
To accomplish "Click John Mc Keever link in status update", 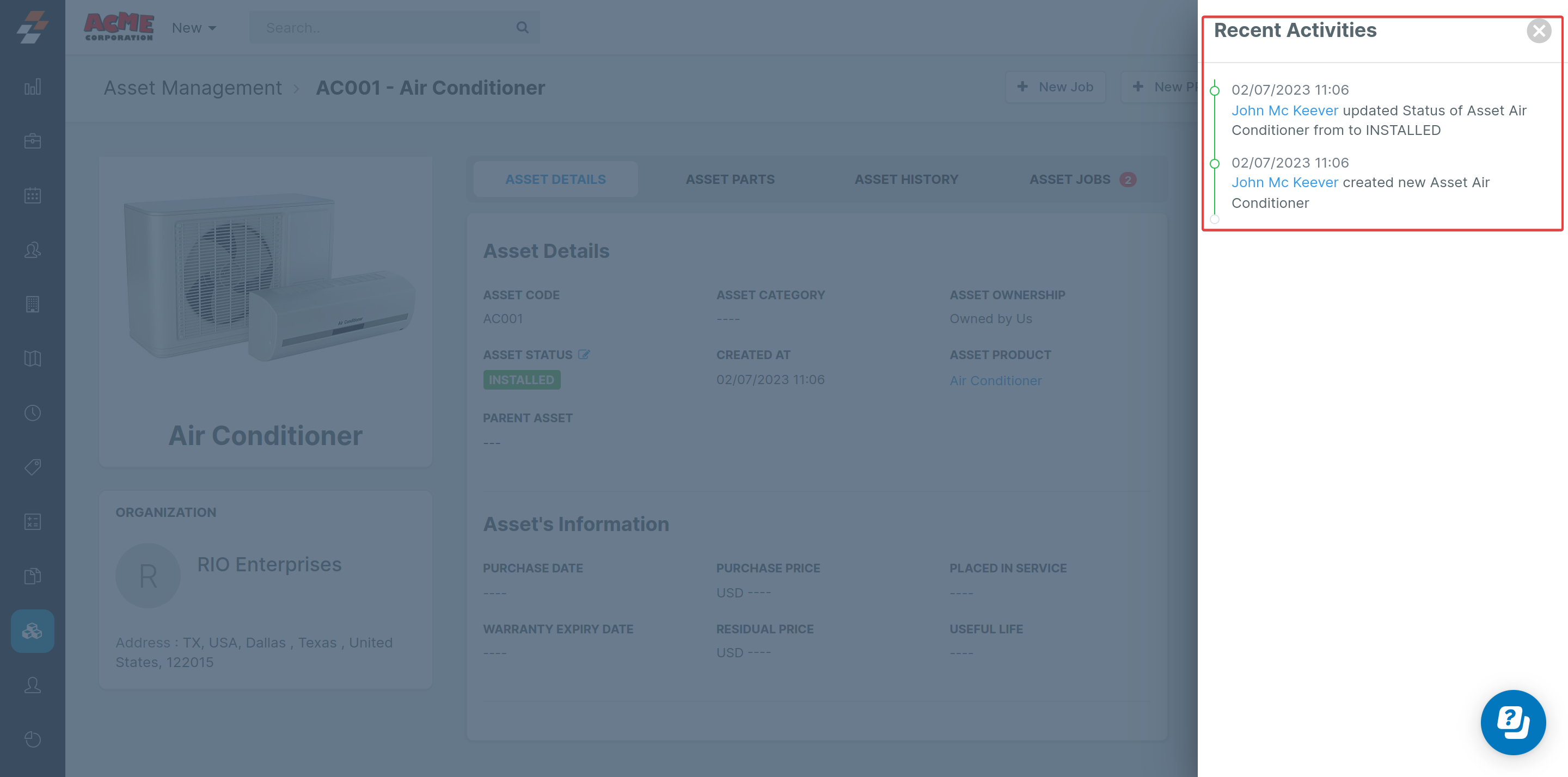I will [1284, 111].
